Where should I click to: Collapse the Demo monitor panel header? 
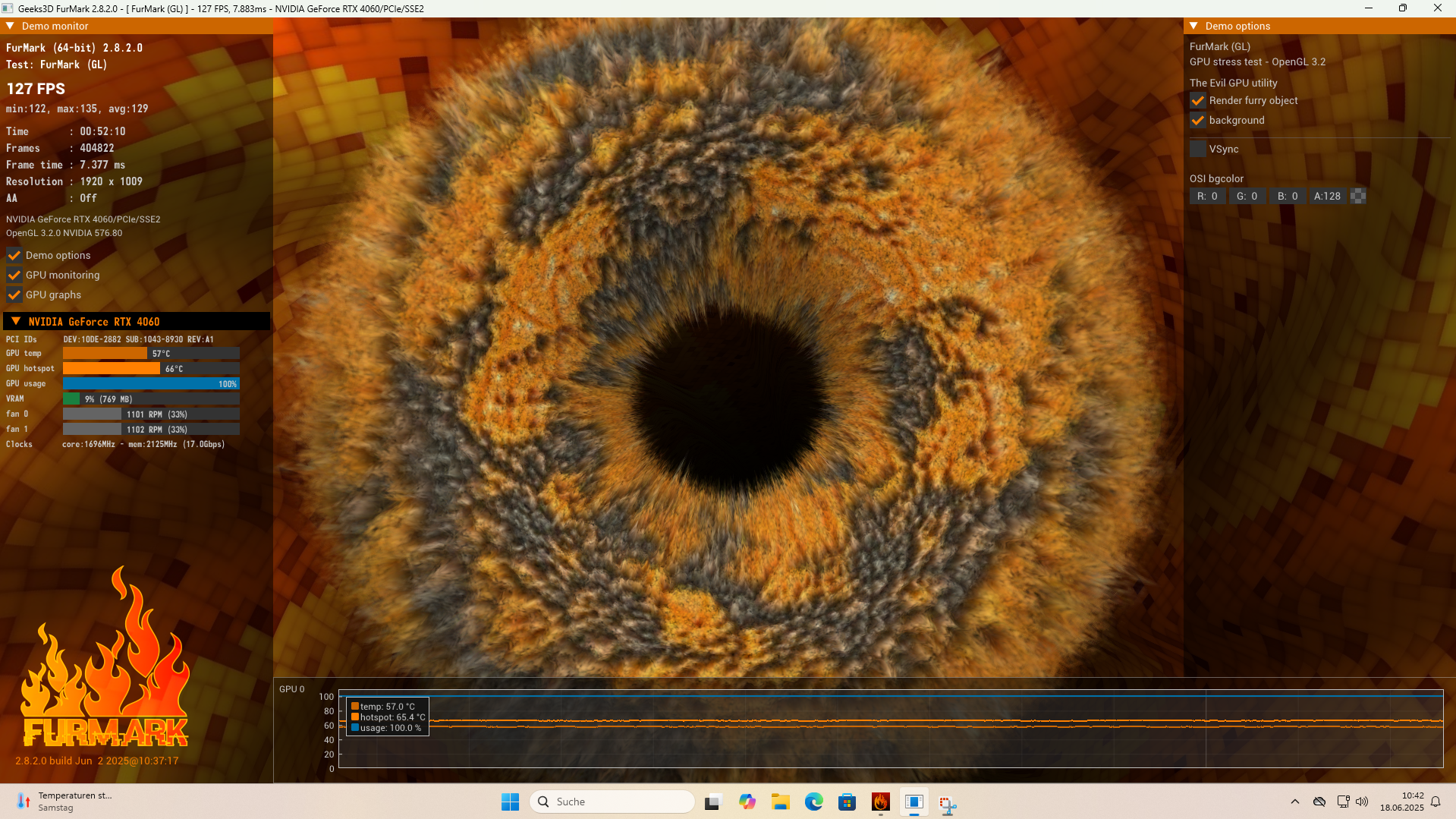(x=11, y=26)
